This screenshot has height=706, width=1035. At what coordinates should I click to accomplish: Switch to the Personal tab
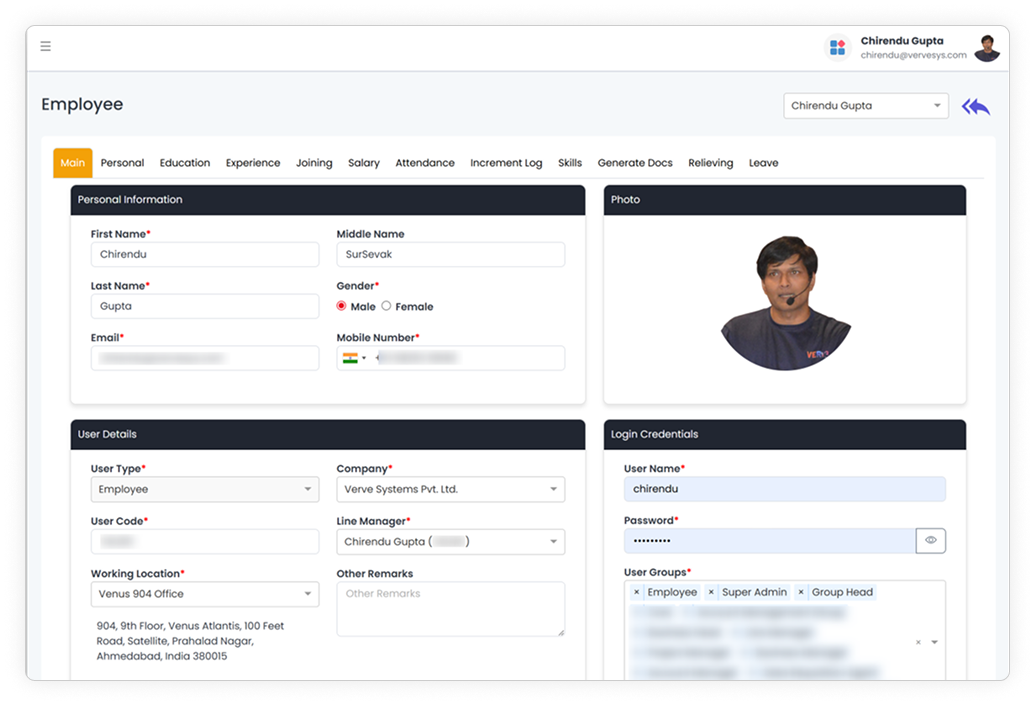[x=122, y=163]
